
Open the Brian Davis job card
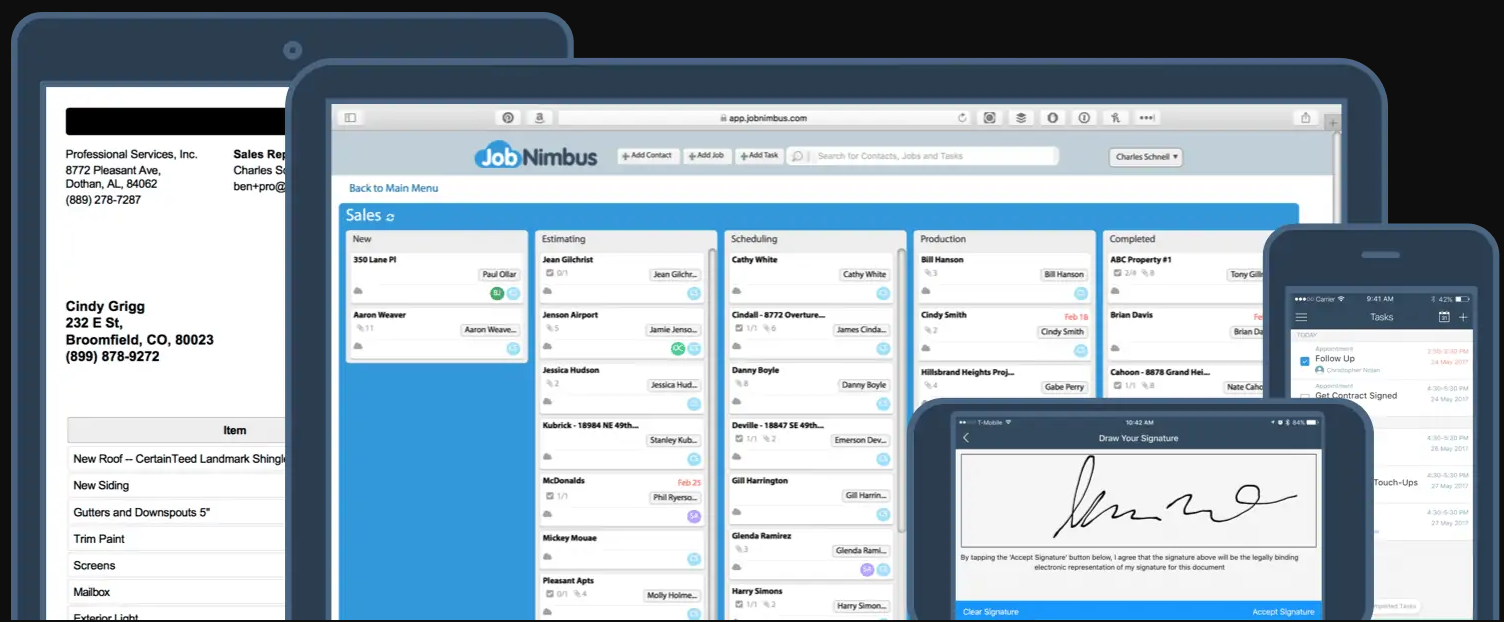pos(1186,331)
